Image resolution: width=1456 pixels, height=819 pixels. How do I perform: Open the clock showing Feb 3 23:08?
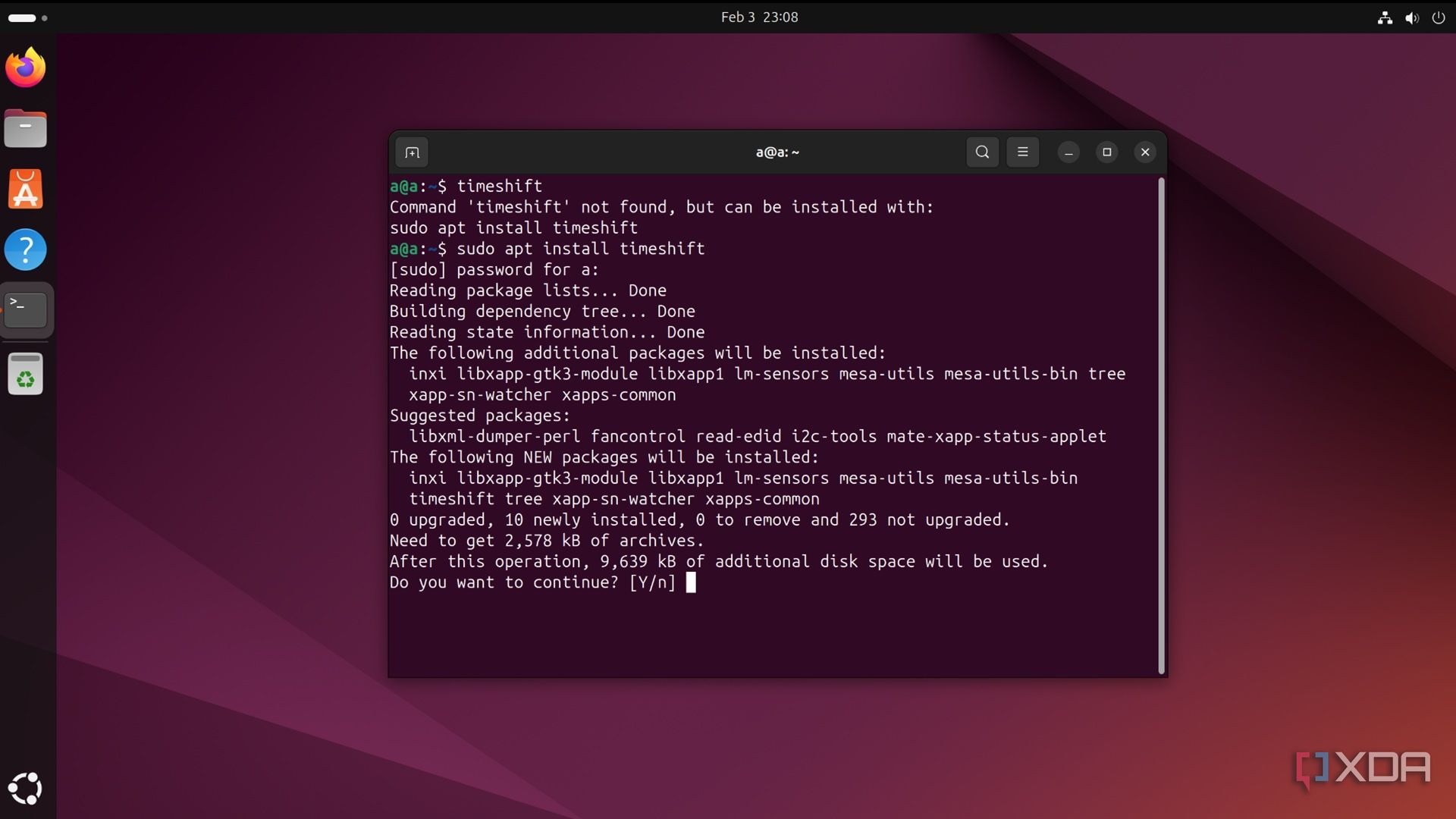coord(759,17)
